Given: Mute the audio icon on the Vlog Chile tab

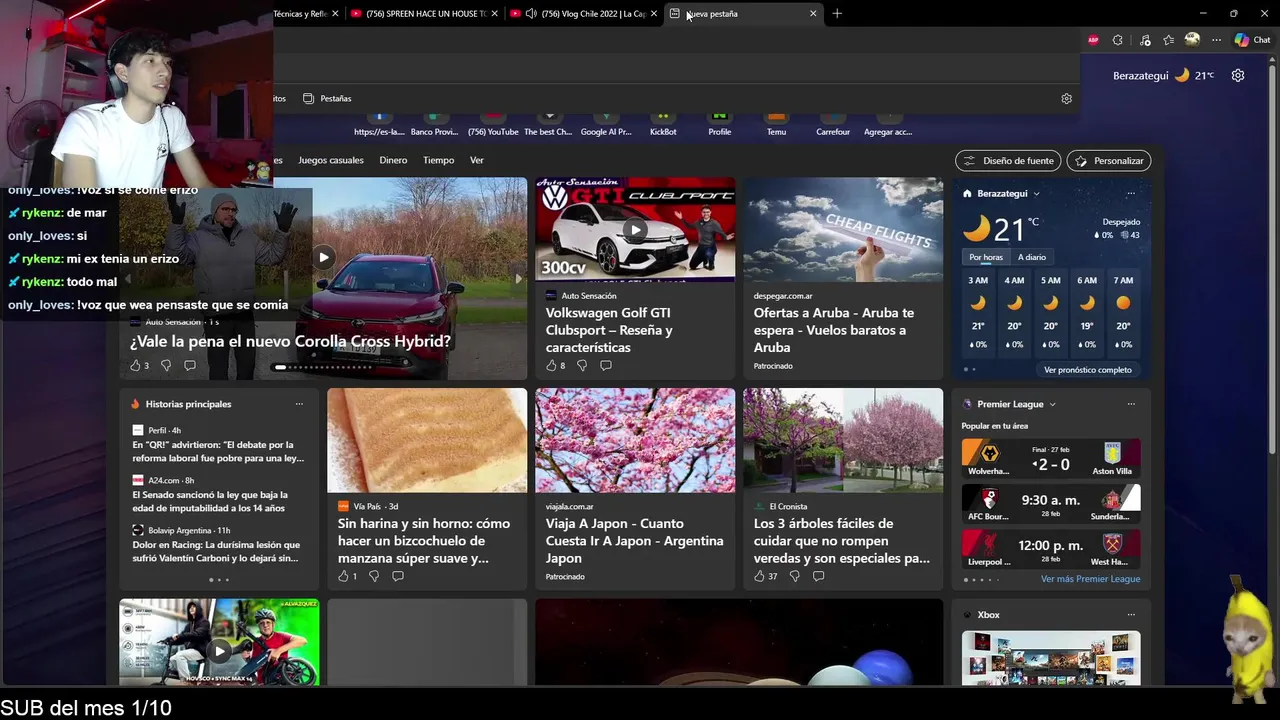Looking at the screenshot, I should 531,13.
